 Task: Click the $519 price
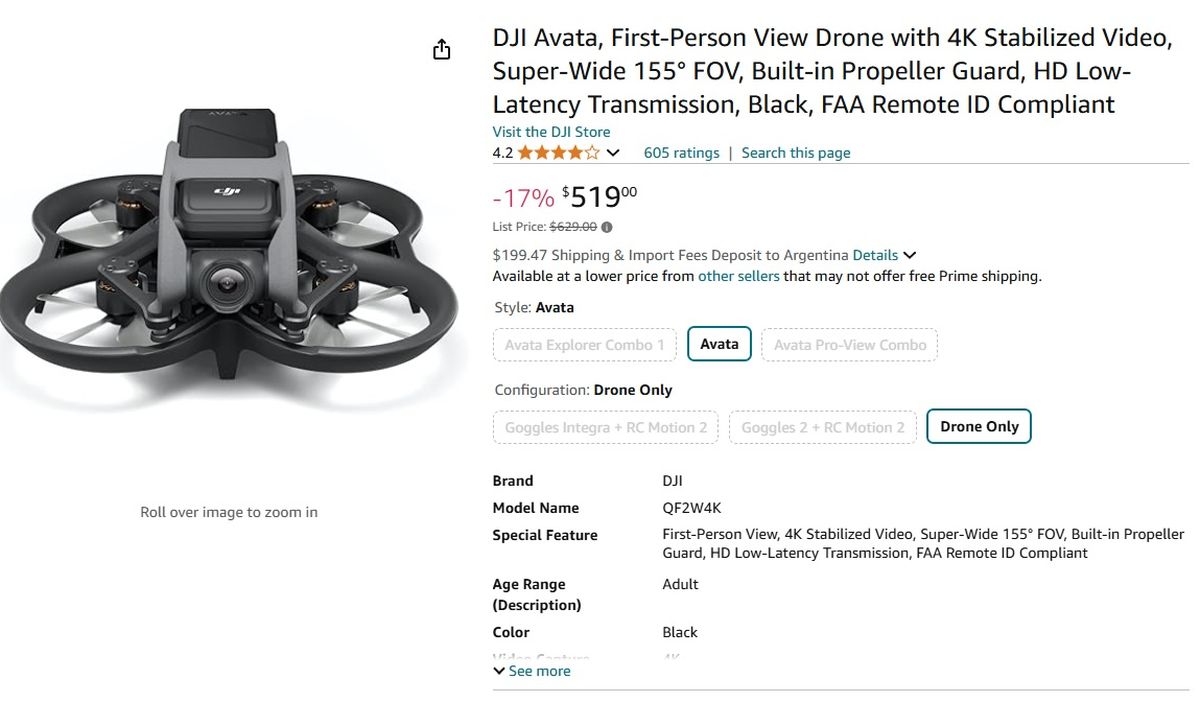point(599,196)
